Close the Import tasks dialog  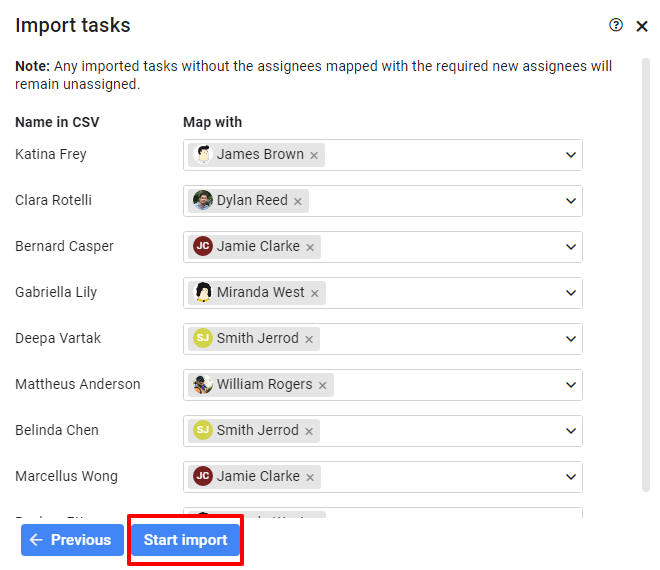[x=641, y=26]
